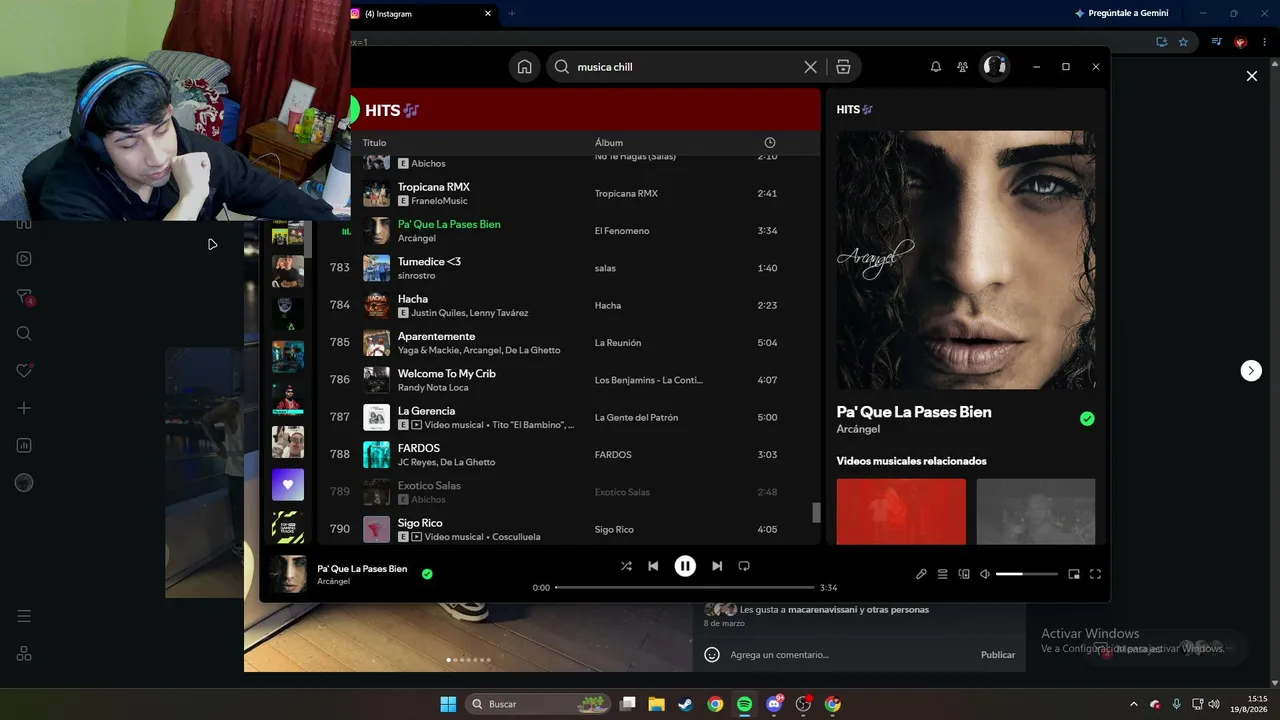This screenshot has width=1280, height=720.
Task: Open the Chrome three-dot menu
Action: click(1264, 42)
